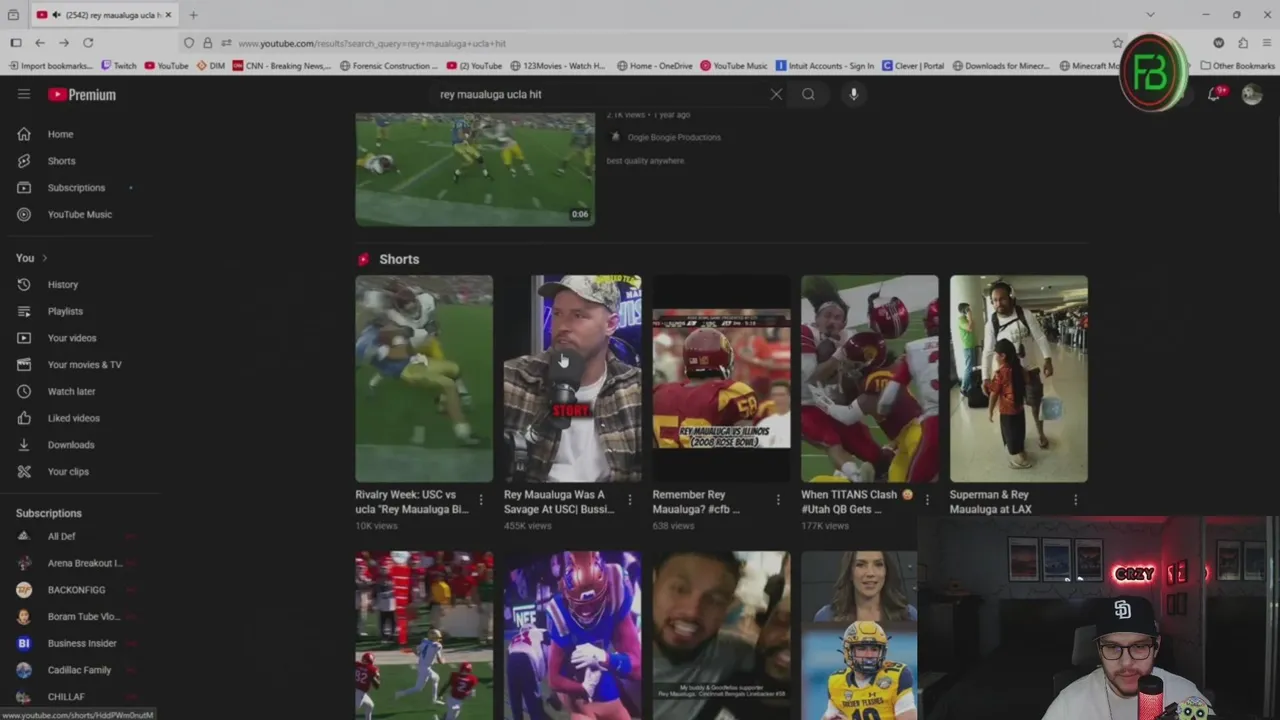Go forward with the browser forward arrow
1280x720 pixels.
pyautogui.click(x=64, y=43)
